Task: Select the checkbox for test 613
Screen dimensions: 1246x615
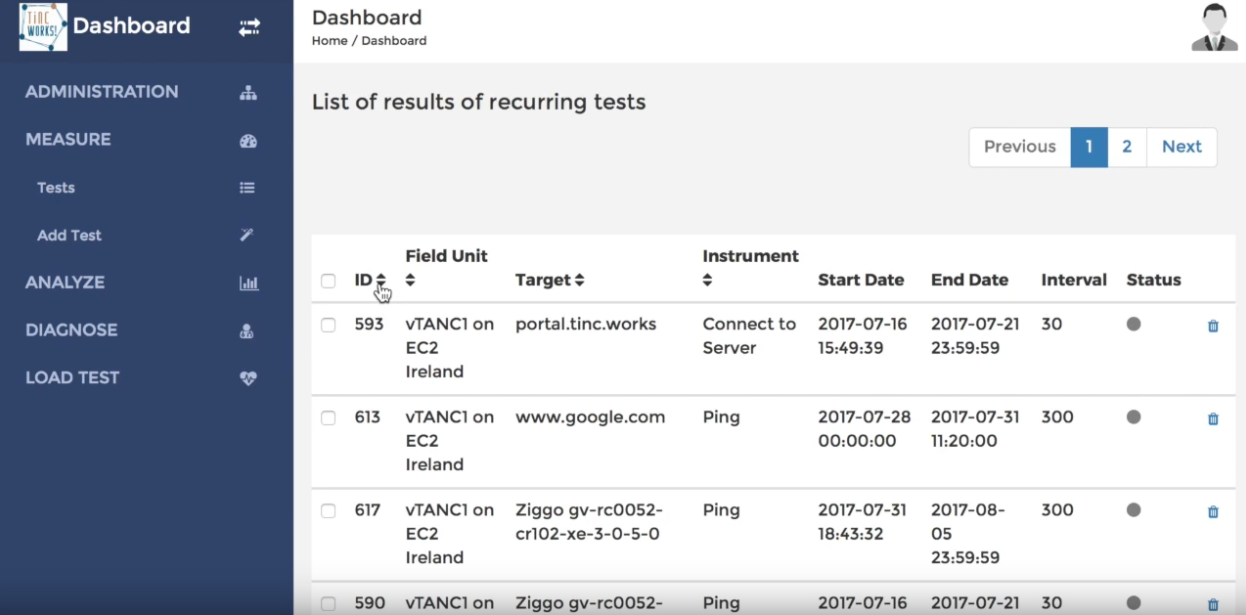Action: pos(328,418)
